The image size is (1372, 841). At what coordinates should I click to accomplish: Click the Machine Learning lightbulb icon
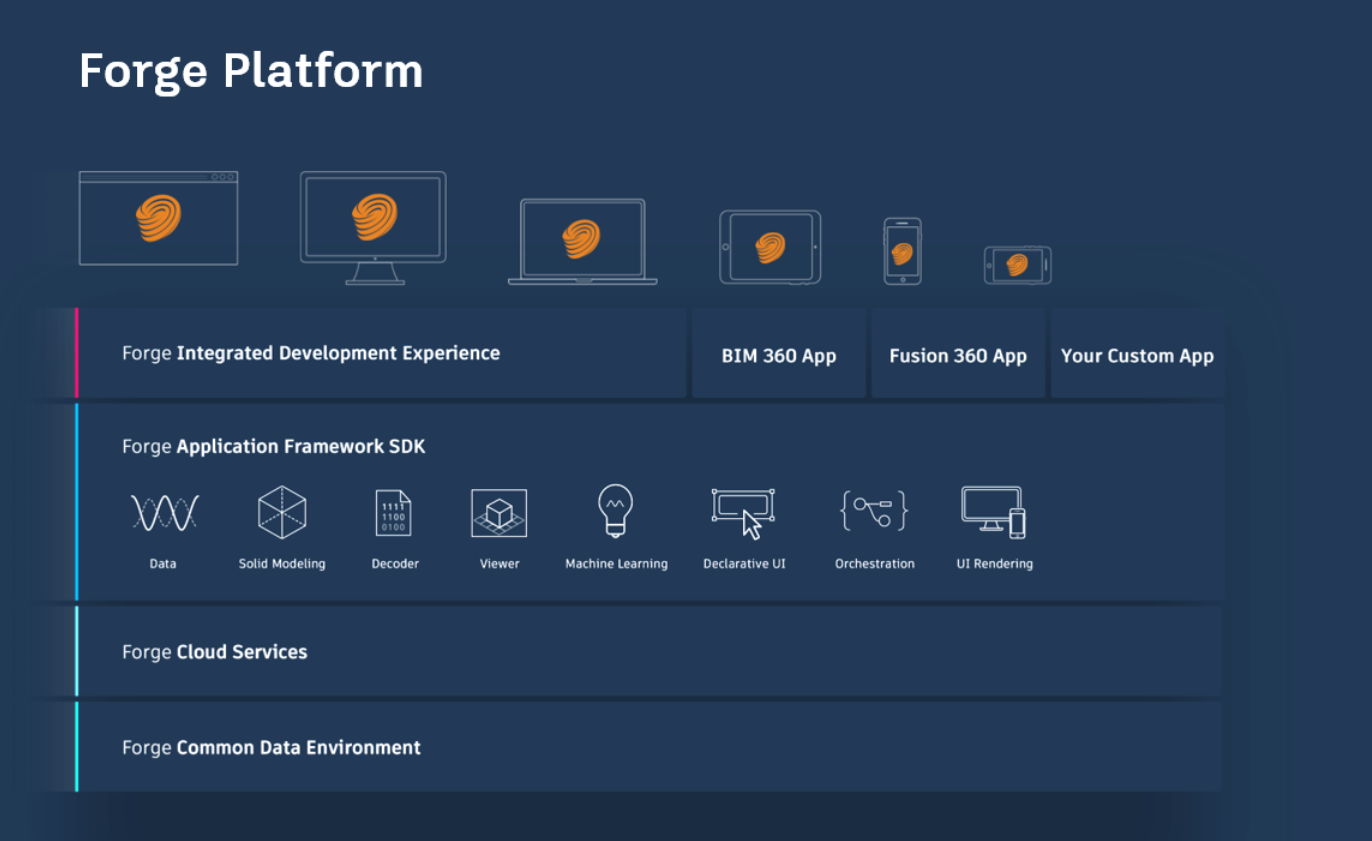(615, 512)
